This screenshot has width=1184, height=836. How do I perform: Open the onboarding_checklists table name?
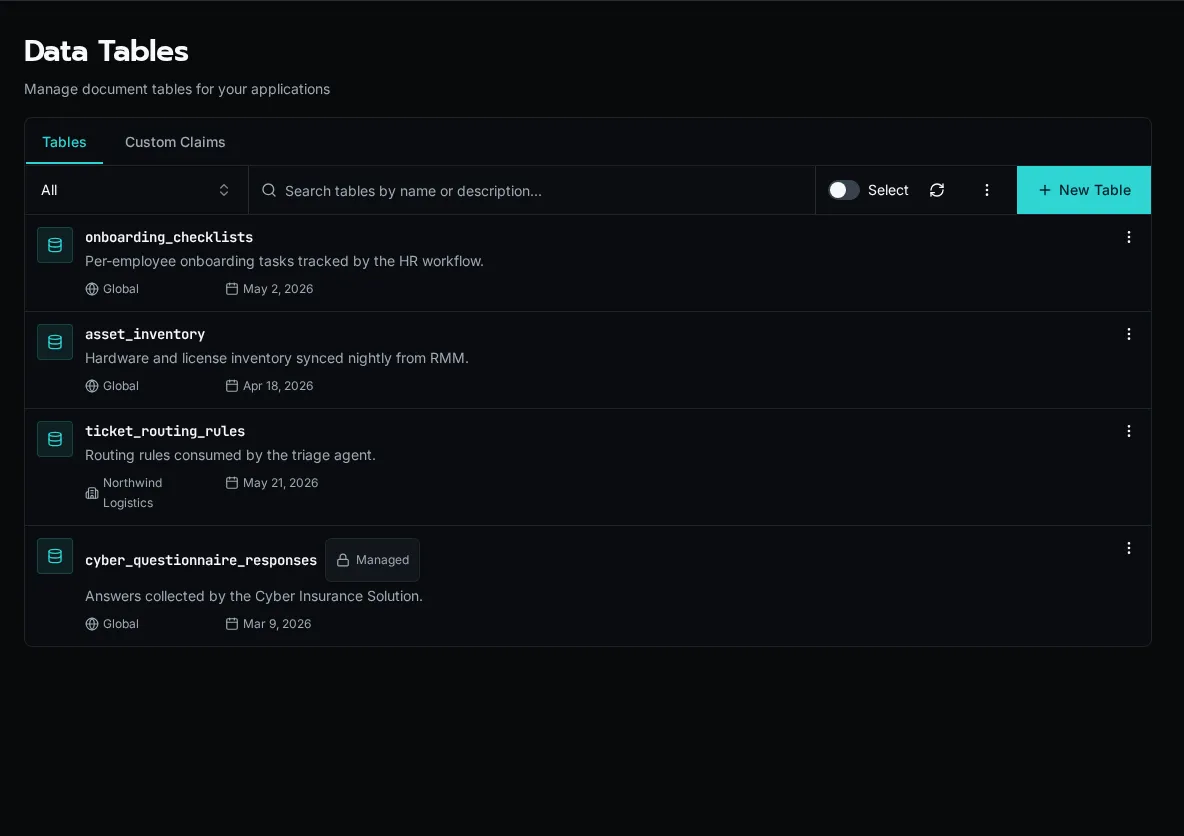click(169, 237)
